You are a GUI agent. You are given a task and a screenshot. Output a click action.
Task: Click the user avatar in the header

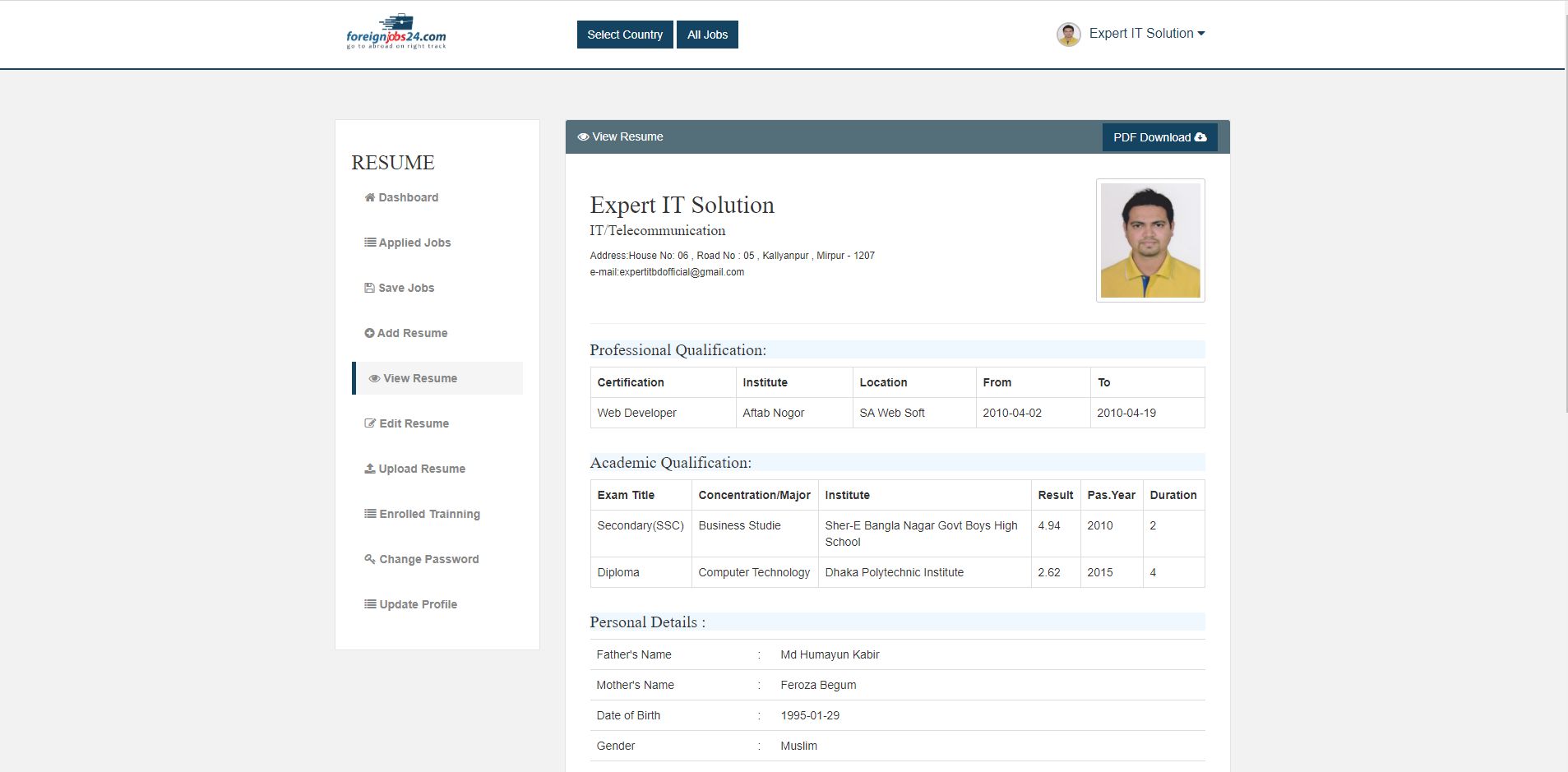click(1068, 35)
